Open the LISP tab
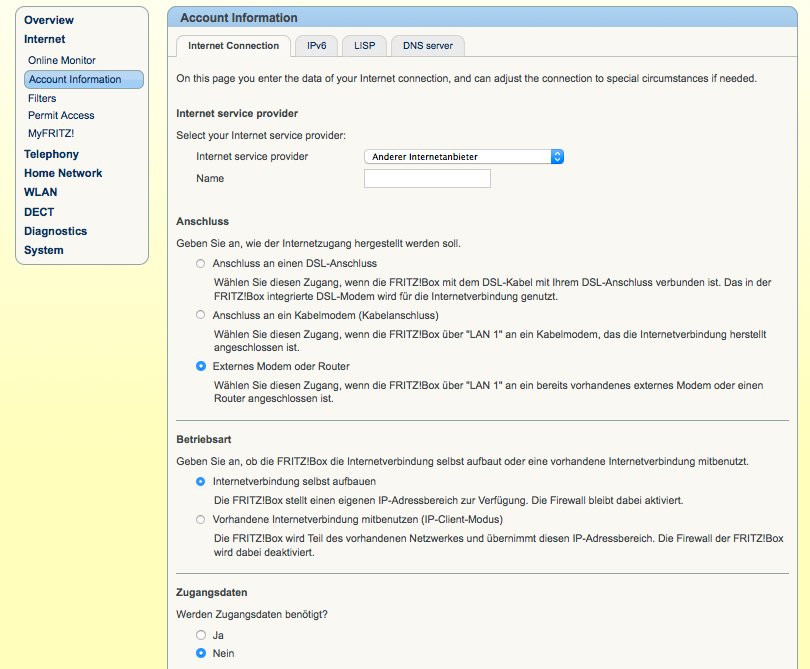Image resolution: width=810 pixels, height=669 pixels. (x=364, y=46)
